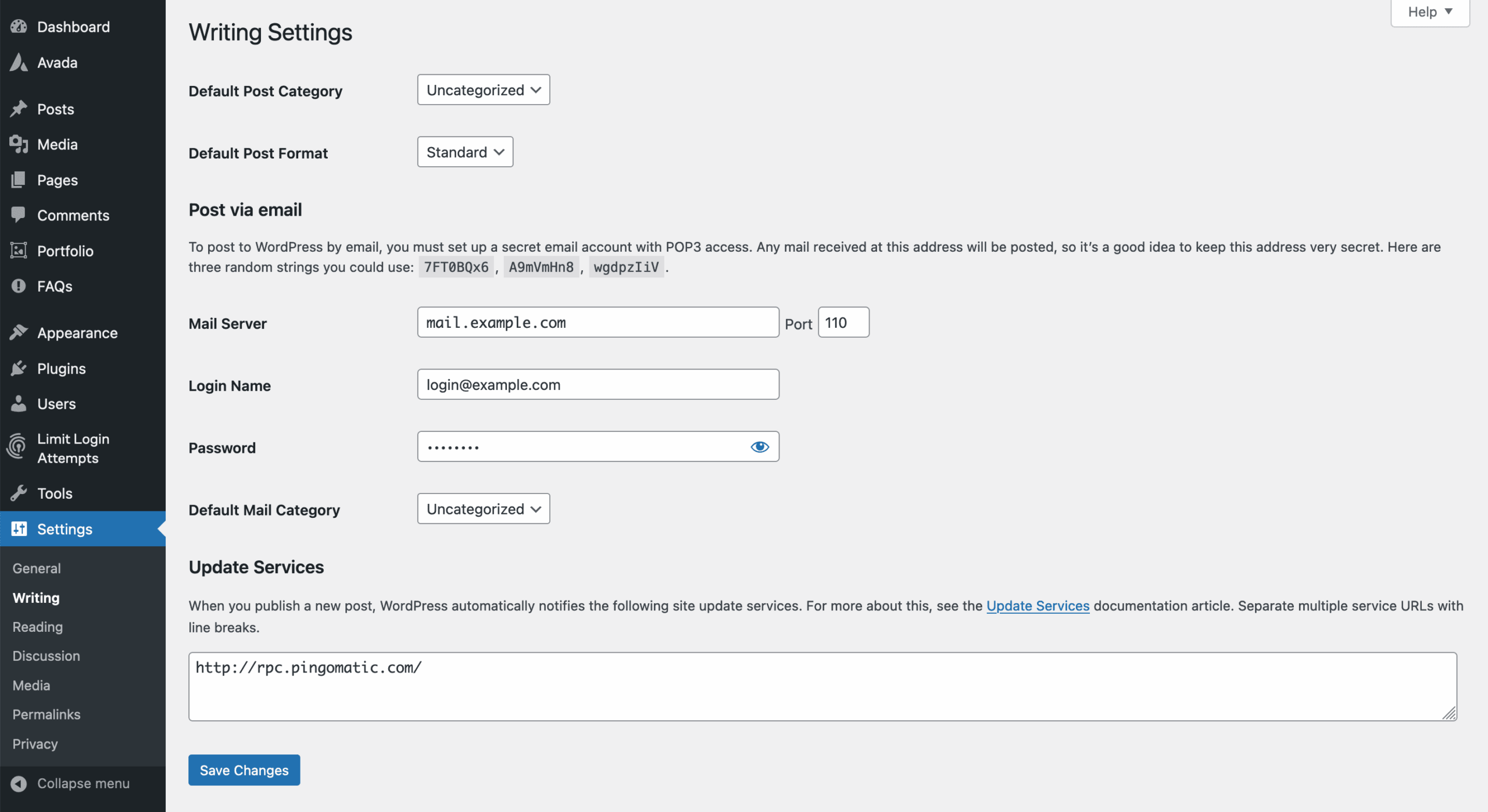This screenshot has height=812, width=1488.
Task: Open the Permalinks settings submenu
Action: (46, 714)
